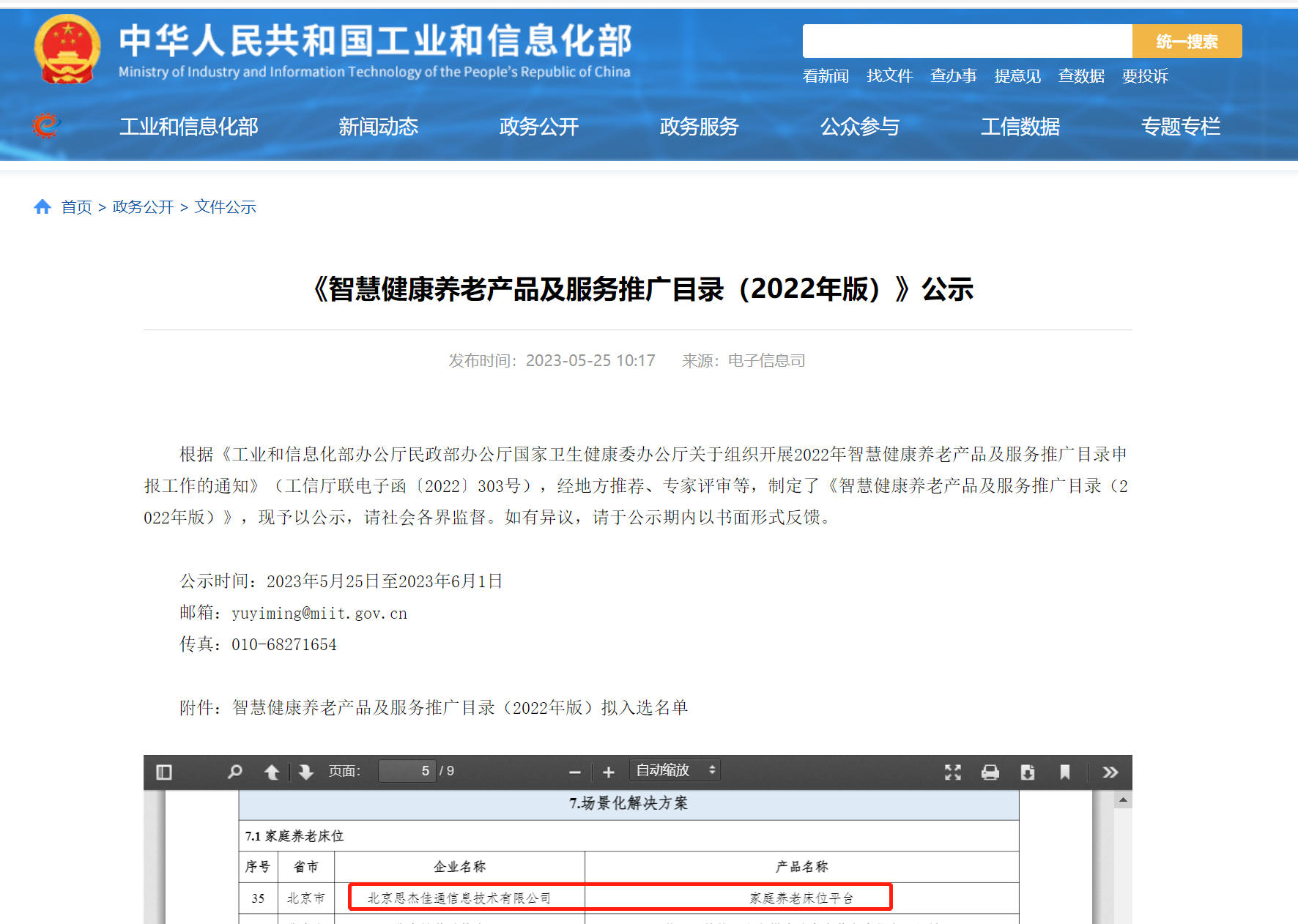This screenshot has height=924, width=1298.
Task: Click inside the page number input
Action: [407, 771]
